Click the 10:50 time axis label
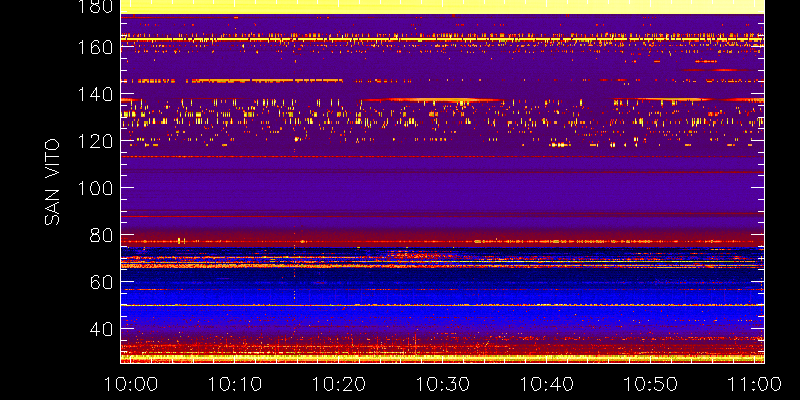Screen dimensions: 800x400 pyautogui.click(x=651, y=384)
